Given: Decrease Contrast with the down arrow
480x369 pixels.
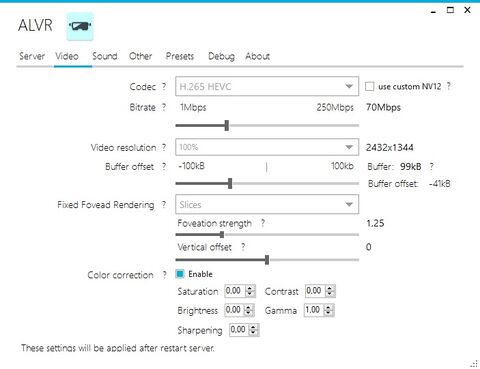Looking at the screenshot, I should click(330, 294).
